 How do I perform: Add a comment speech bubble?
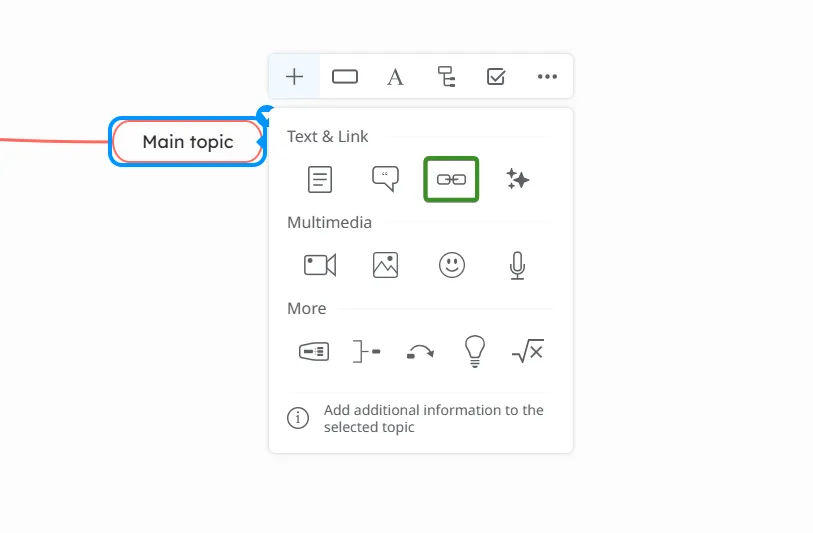click(x=385, y=179)
